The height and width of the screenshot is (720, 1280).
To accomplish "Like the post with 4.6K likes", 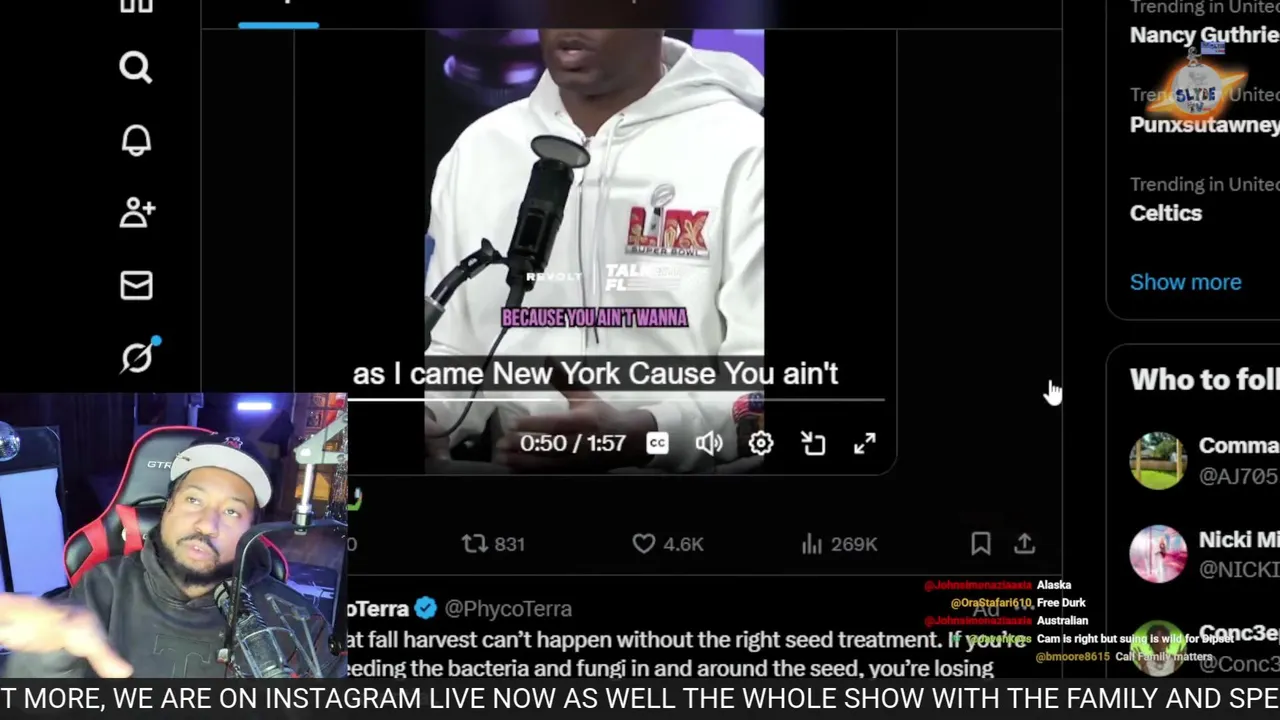I will (668, 543).
